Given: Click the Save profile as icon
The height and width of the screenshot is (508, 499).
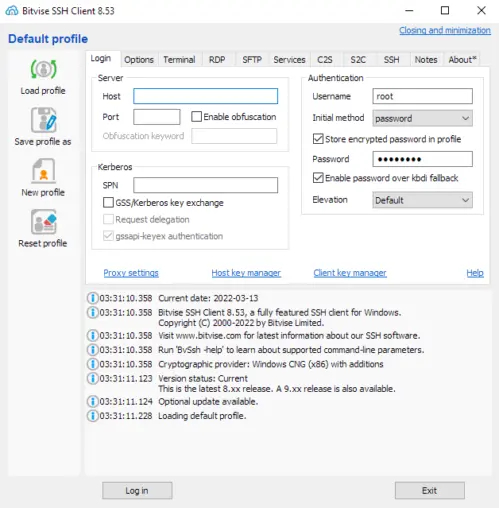Looking at the screenshot, I should pyautogui.click(x=44, y=120).
